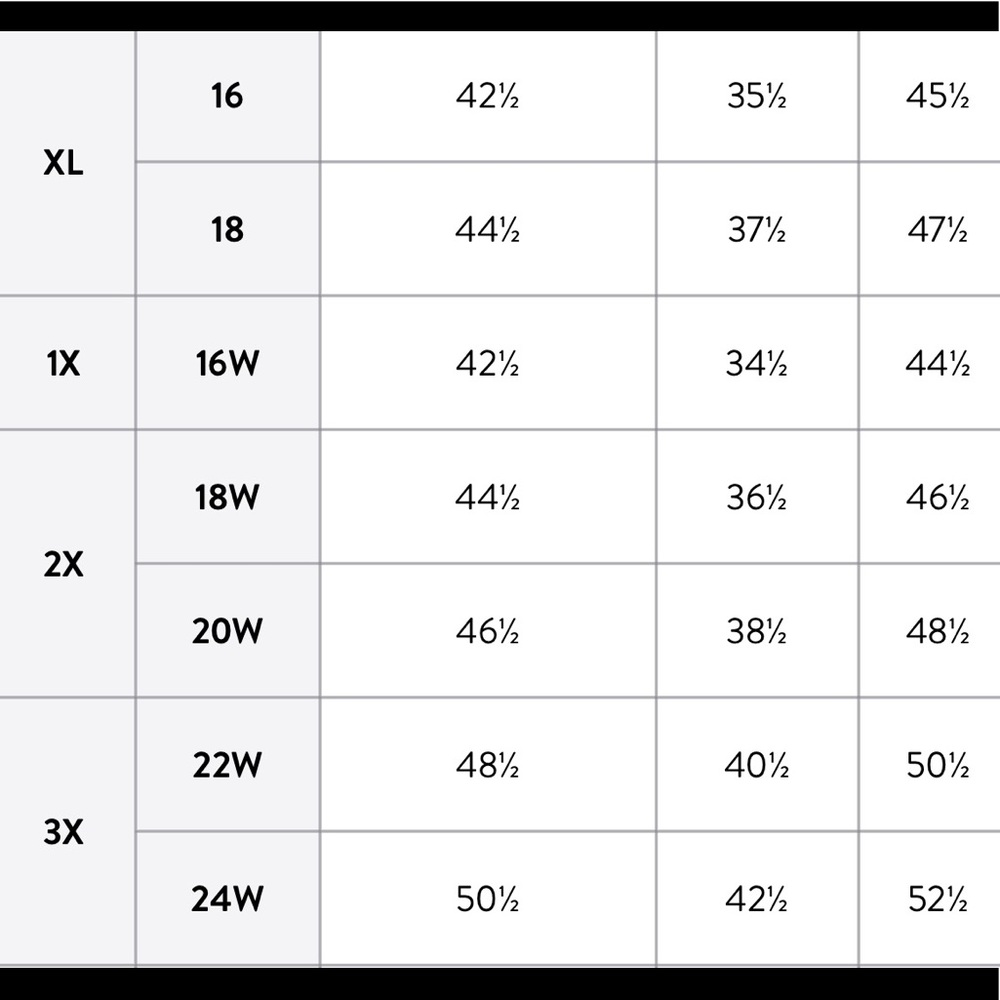Click numeric size 18 cell
This screenshot has width=1000, height=1000.
point(228,229)
